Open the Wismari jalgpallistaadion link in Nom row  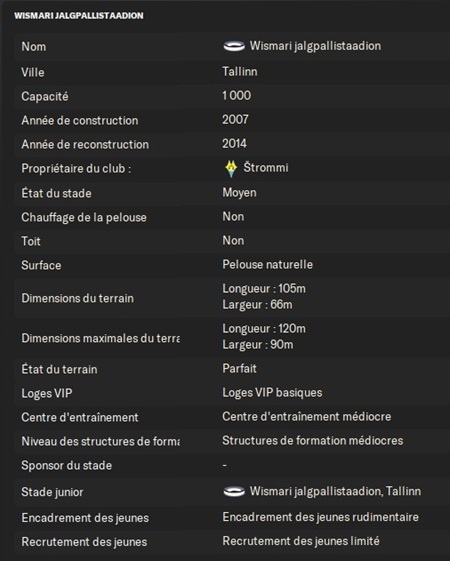[x=315, y=46]
